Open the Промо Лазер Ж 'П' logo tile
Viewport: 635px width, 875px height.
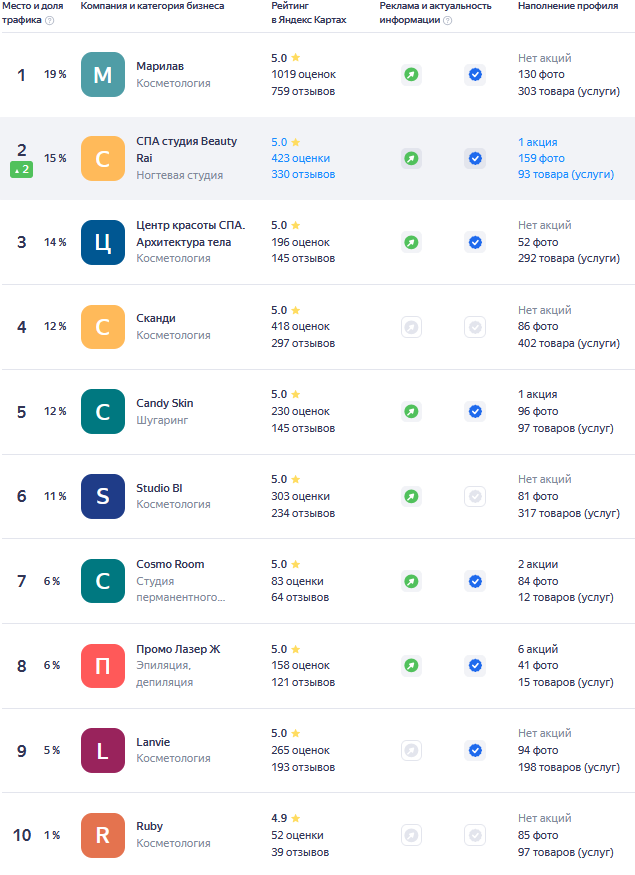(x=103, y=666)
